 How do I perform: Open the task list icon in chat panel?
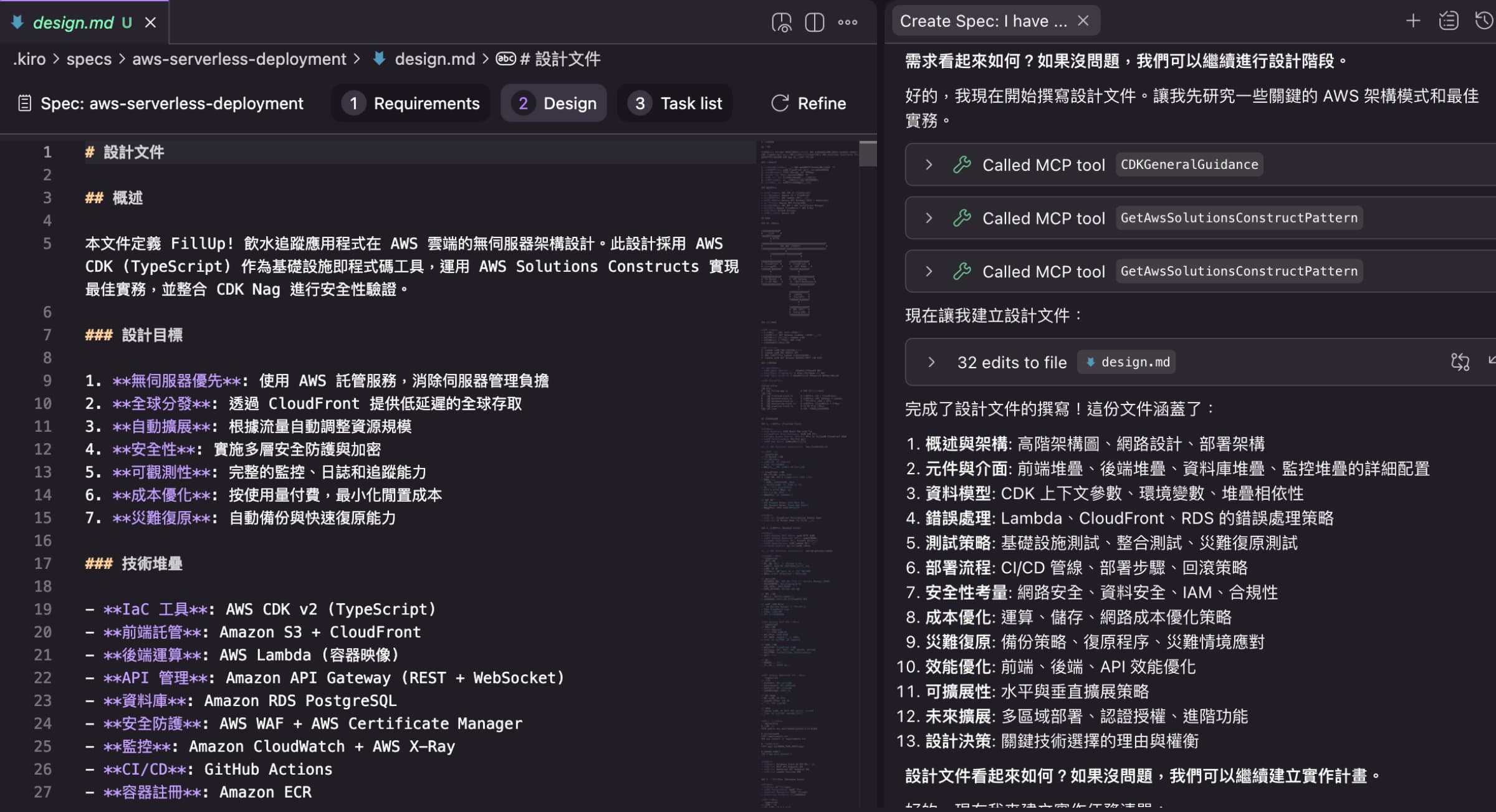[x=1449, y=21]
